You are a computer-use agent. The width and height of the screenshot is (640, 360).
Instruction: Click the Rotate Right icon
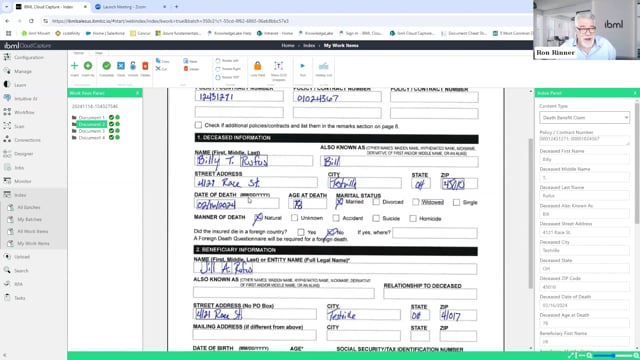click(218, 69)
